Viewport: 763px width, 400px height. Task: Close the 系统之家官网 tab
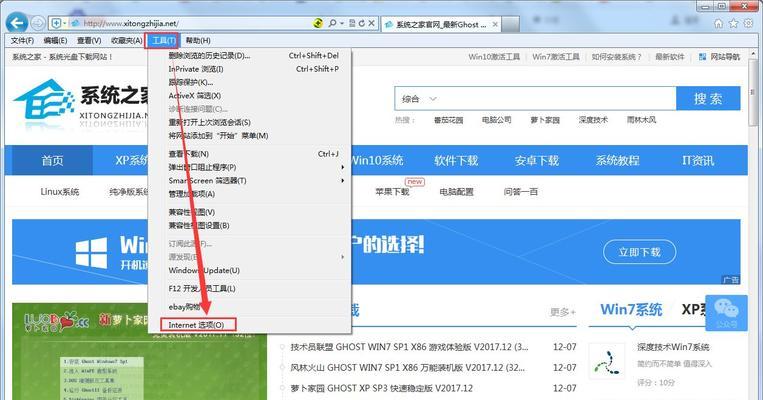(495, 24)
